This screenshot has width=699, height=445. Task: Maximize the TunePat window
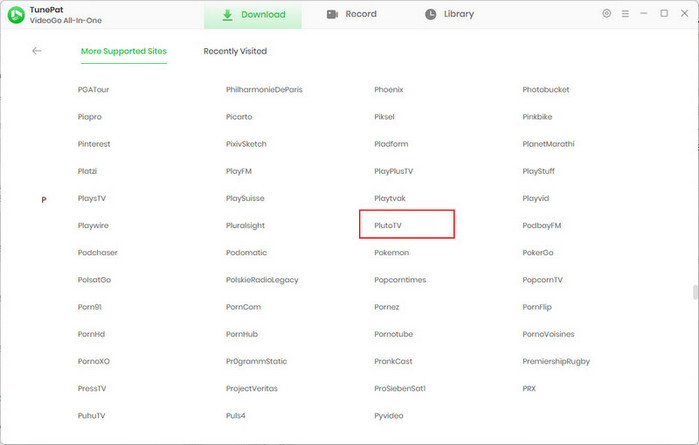(x=664, y=14)
